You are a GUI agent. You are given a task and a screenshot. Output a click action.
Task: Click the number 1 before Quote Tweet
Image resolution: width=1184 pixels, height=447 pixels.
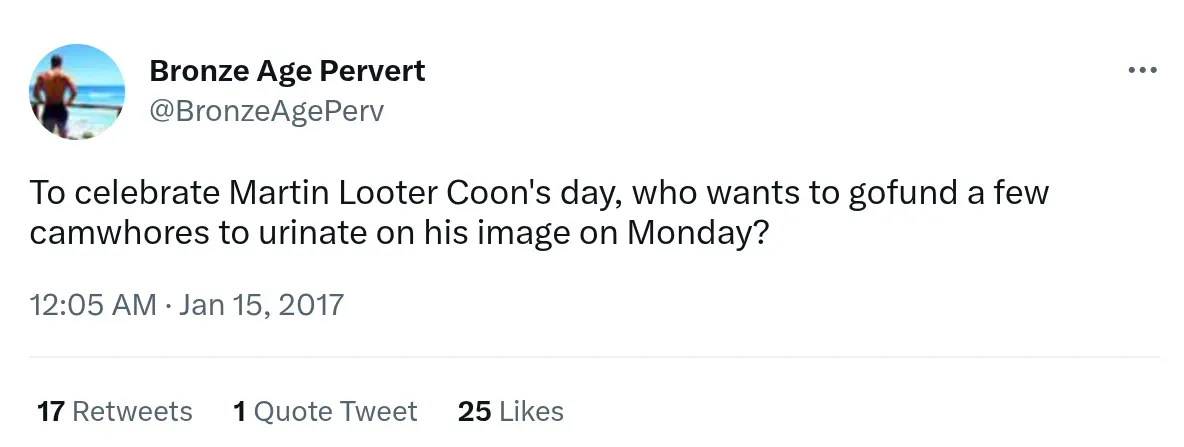point(239,411)
